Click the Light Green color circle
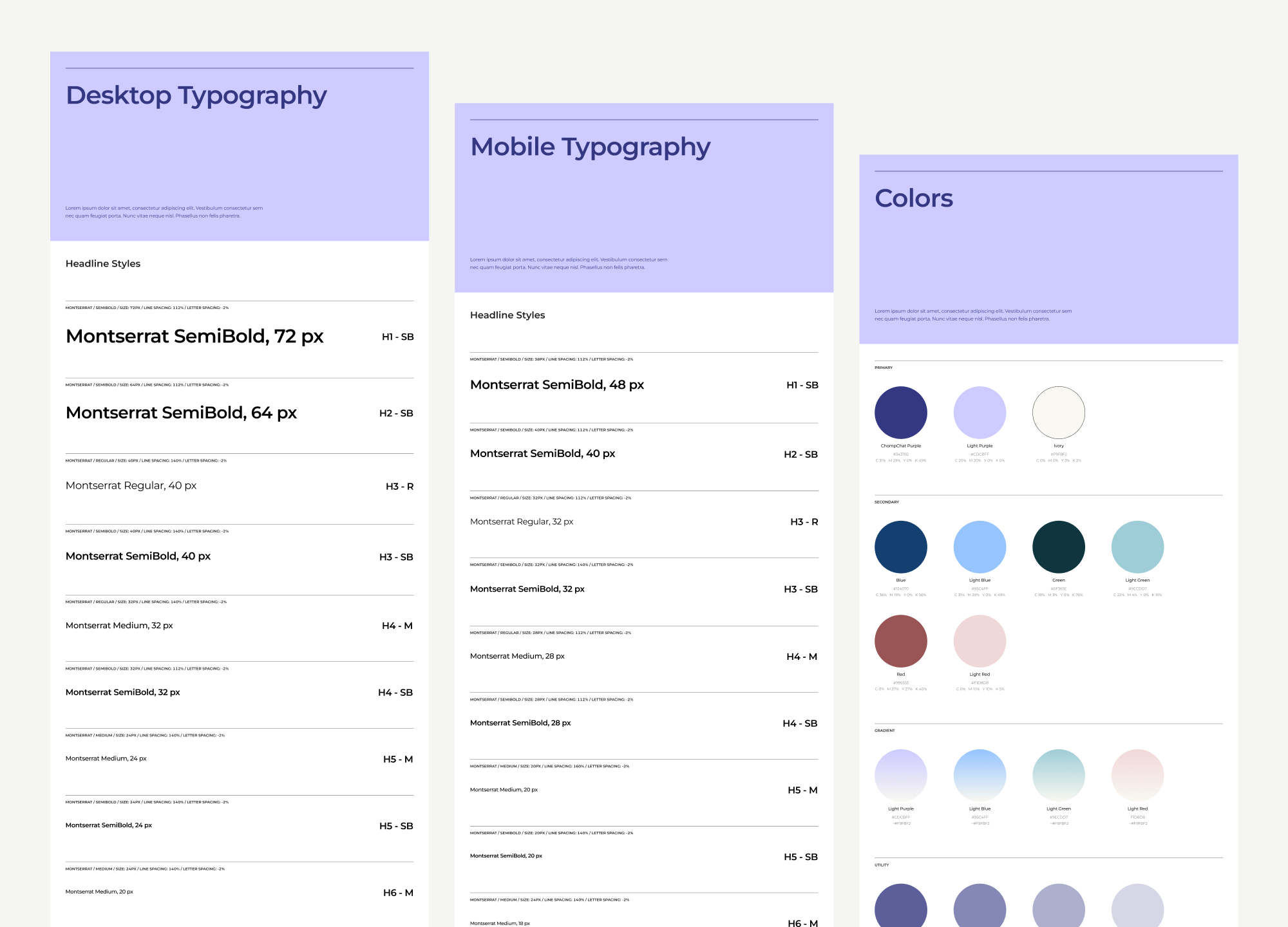 tap(1137, 547)
